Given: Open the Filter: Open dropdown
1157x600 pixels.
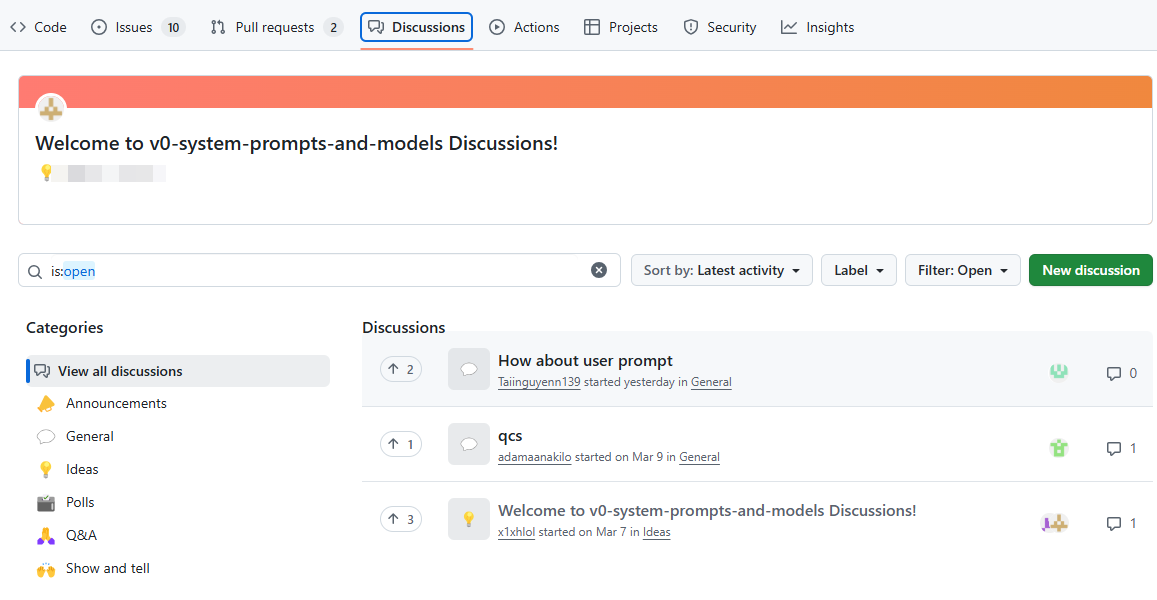Looking at the screenshot, I should (962, 269).
